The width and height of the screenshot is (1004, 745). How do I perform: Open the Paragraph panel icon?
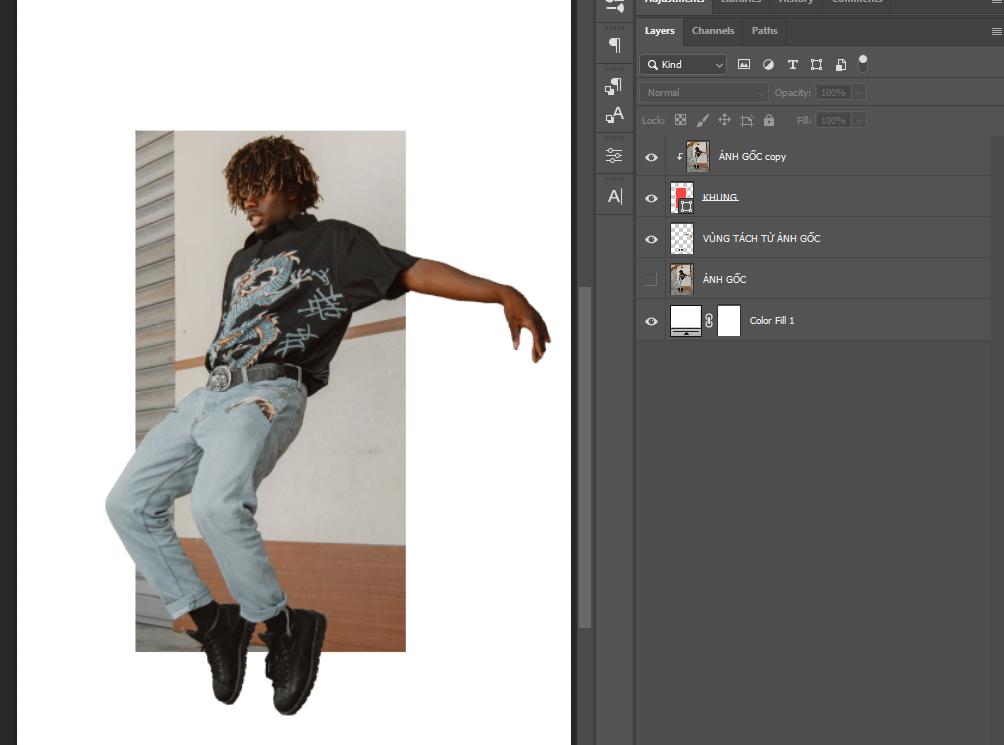[614, 44]
